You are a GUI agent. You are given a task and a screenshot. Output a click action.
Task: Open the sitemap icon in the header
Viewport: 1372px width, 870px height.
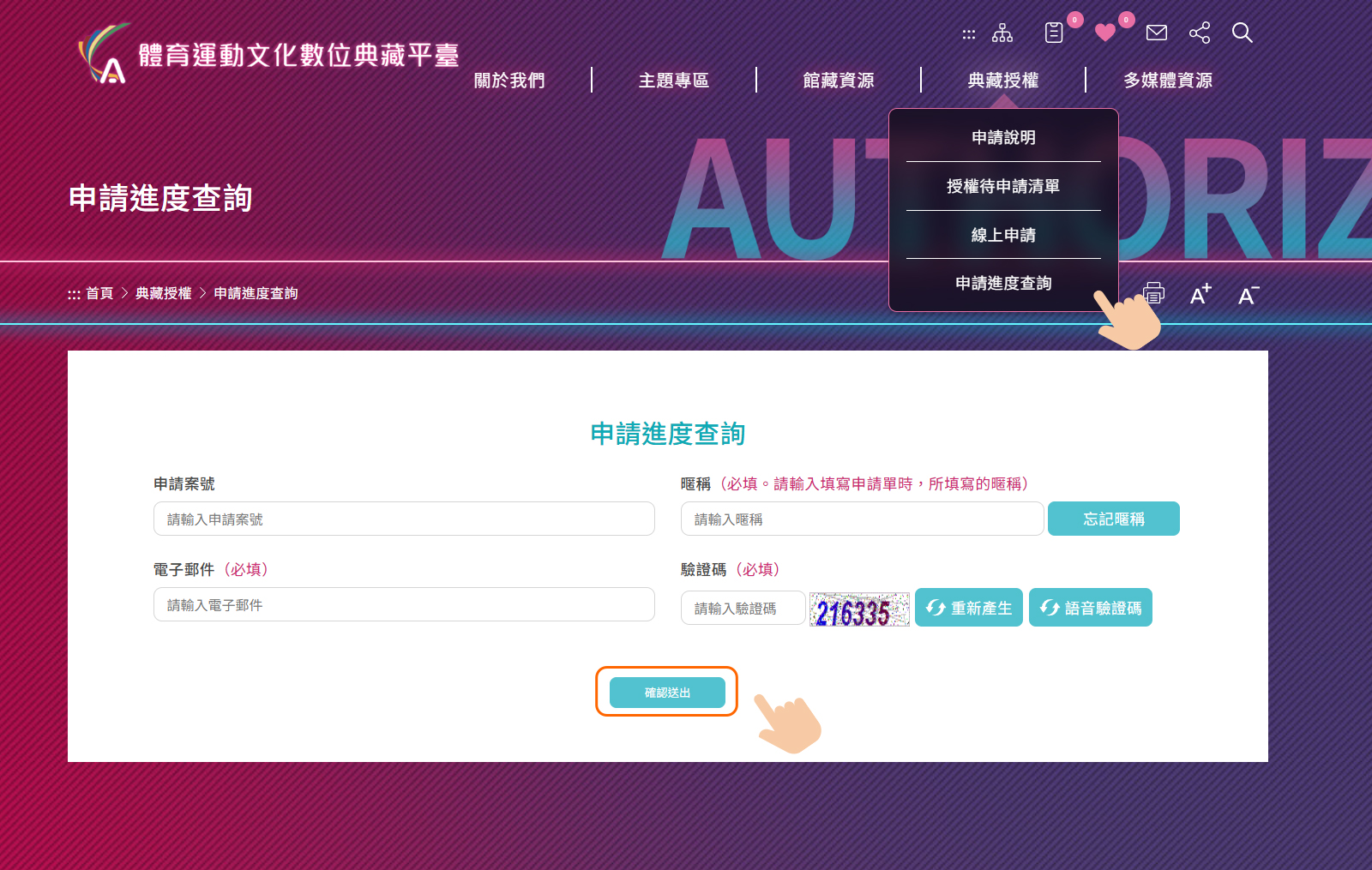(1002, 33)
